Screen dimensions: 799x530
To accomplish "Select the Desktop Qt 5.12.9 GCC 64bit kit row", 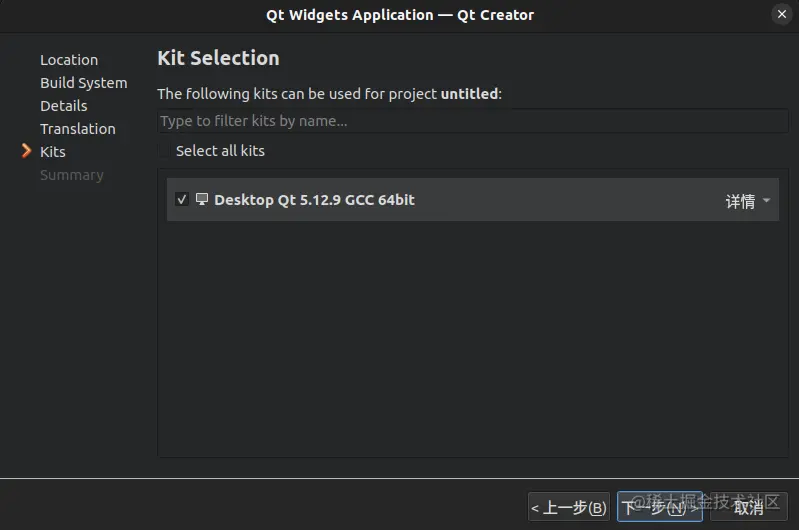I will tap(472, 199).
